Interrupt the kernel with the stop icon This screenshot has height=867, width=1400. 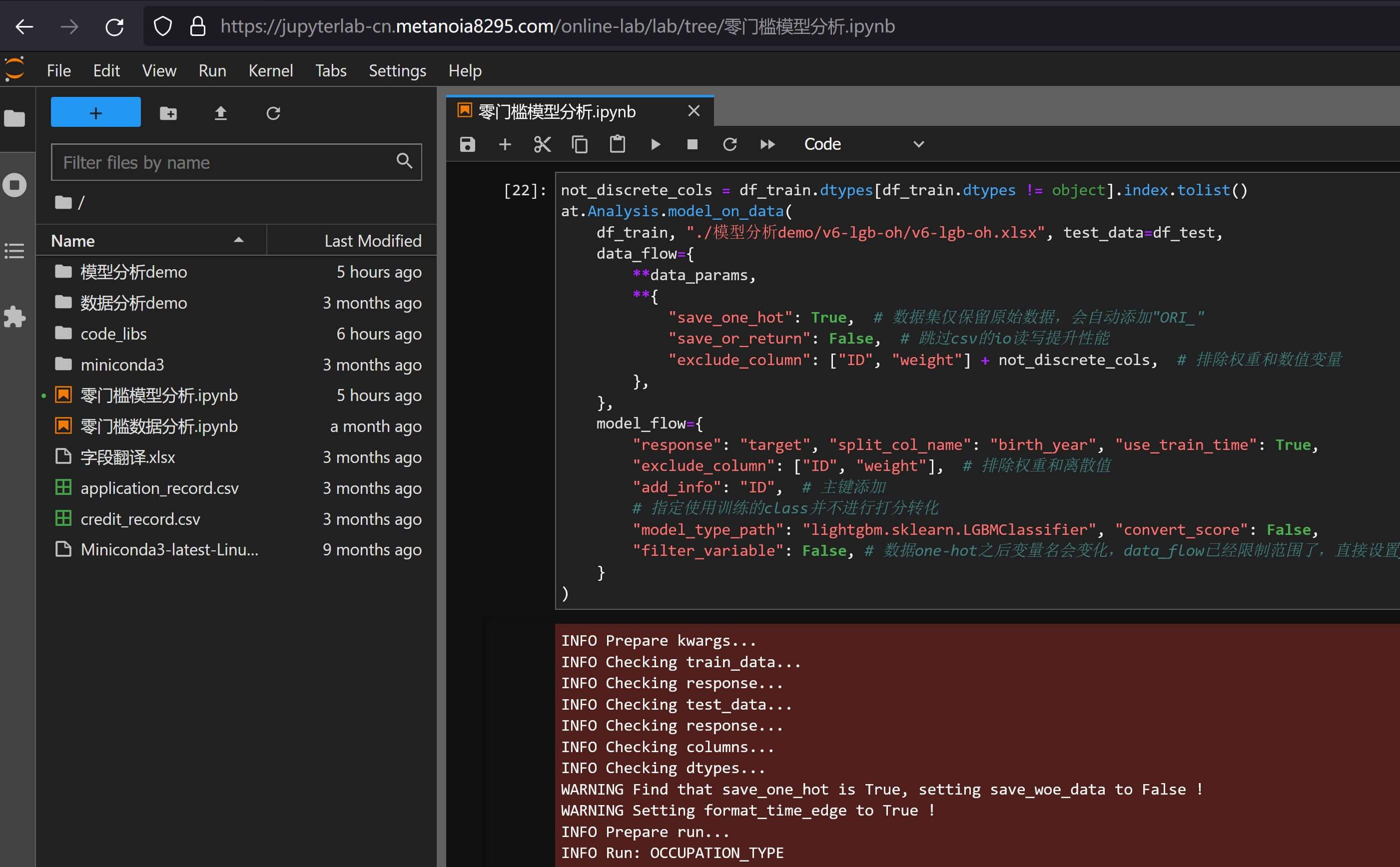pos(693,144)
